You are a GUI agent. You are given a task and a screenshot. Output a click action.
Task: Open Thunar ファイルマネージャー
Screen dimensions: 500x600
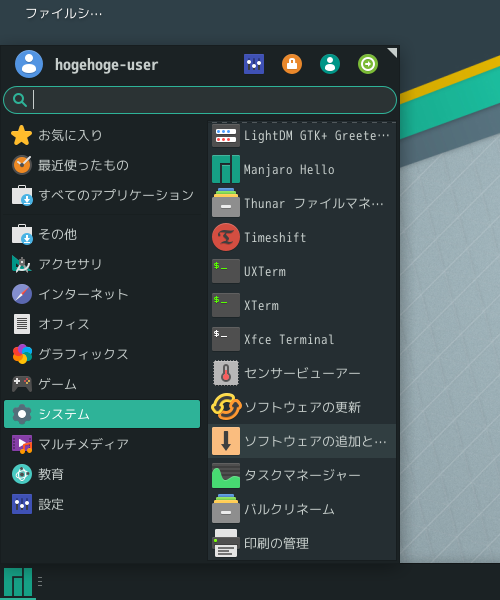tap(302, 203)
